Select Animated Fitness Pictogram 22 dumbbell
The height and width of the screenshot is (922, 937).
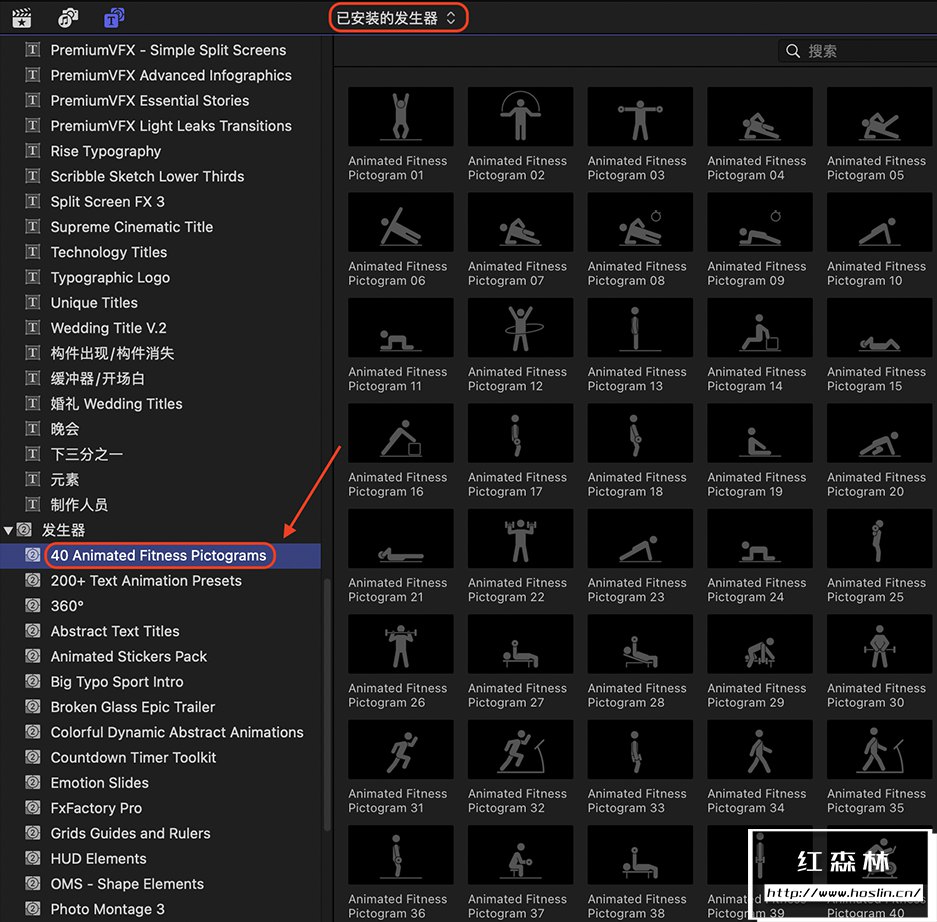click(520, 538)
